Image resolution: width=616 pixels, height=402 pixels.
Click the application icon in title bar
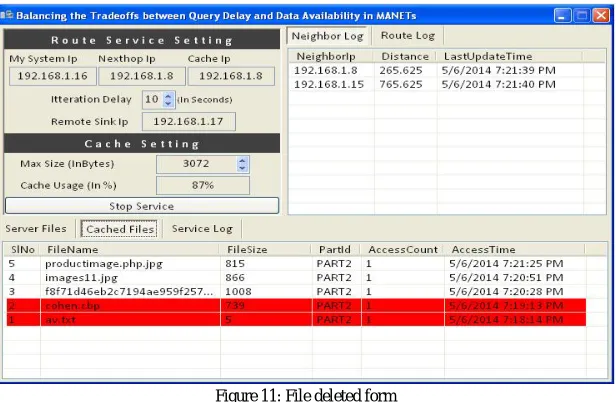point(7,15)
